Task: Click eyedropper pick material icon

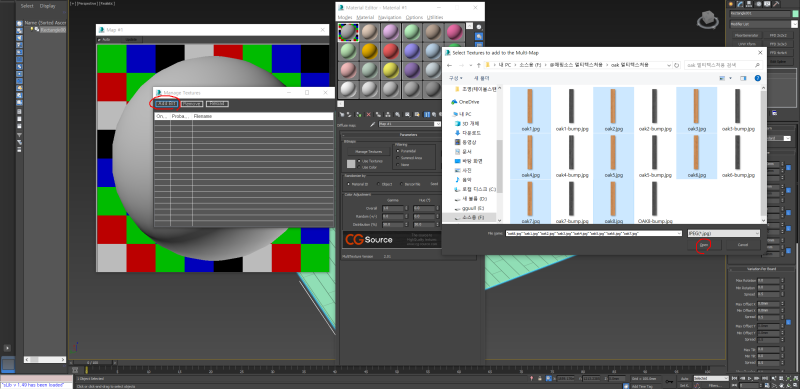Action: pyautogui.click(x=372, y=124)
